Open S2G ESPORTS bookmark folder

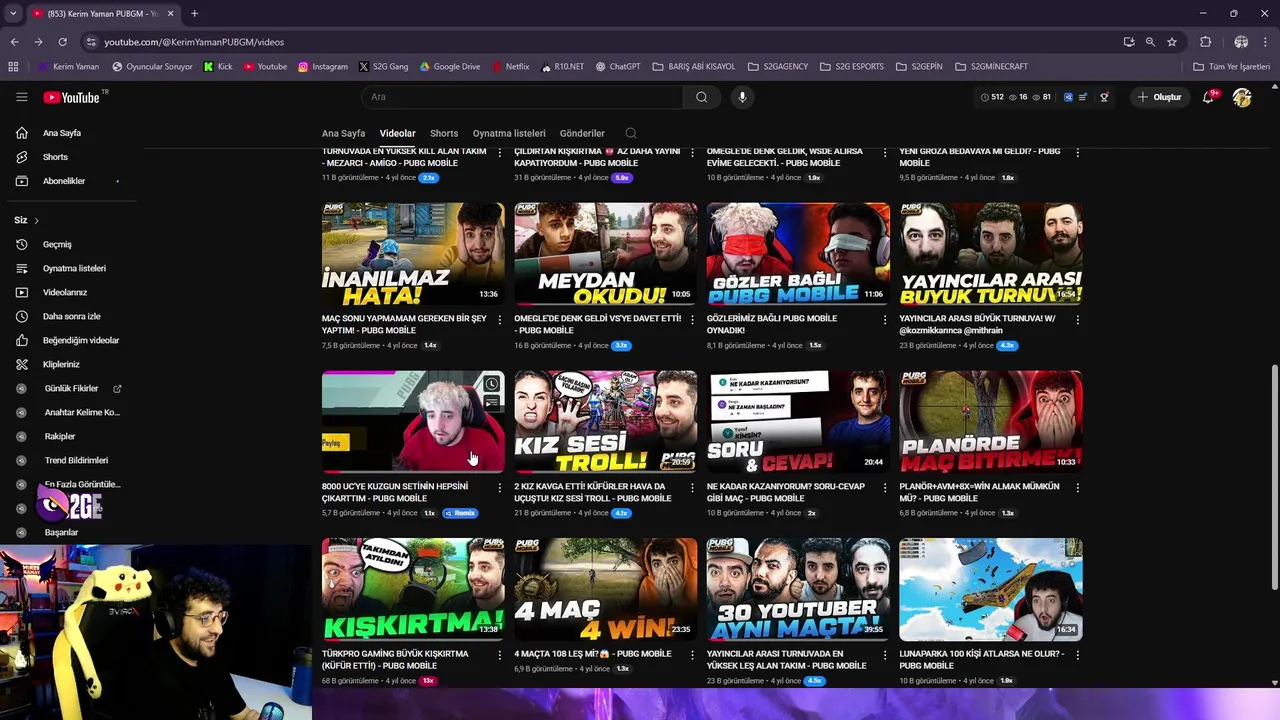point(851,67)
